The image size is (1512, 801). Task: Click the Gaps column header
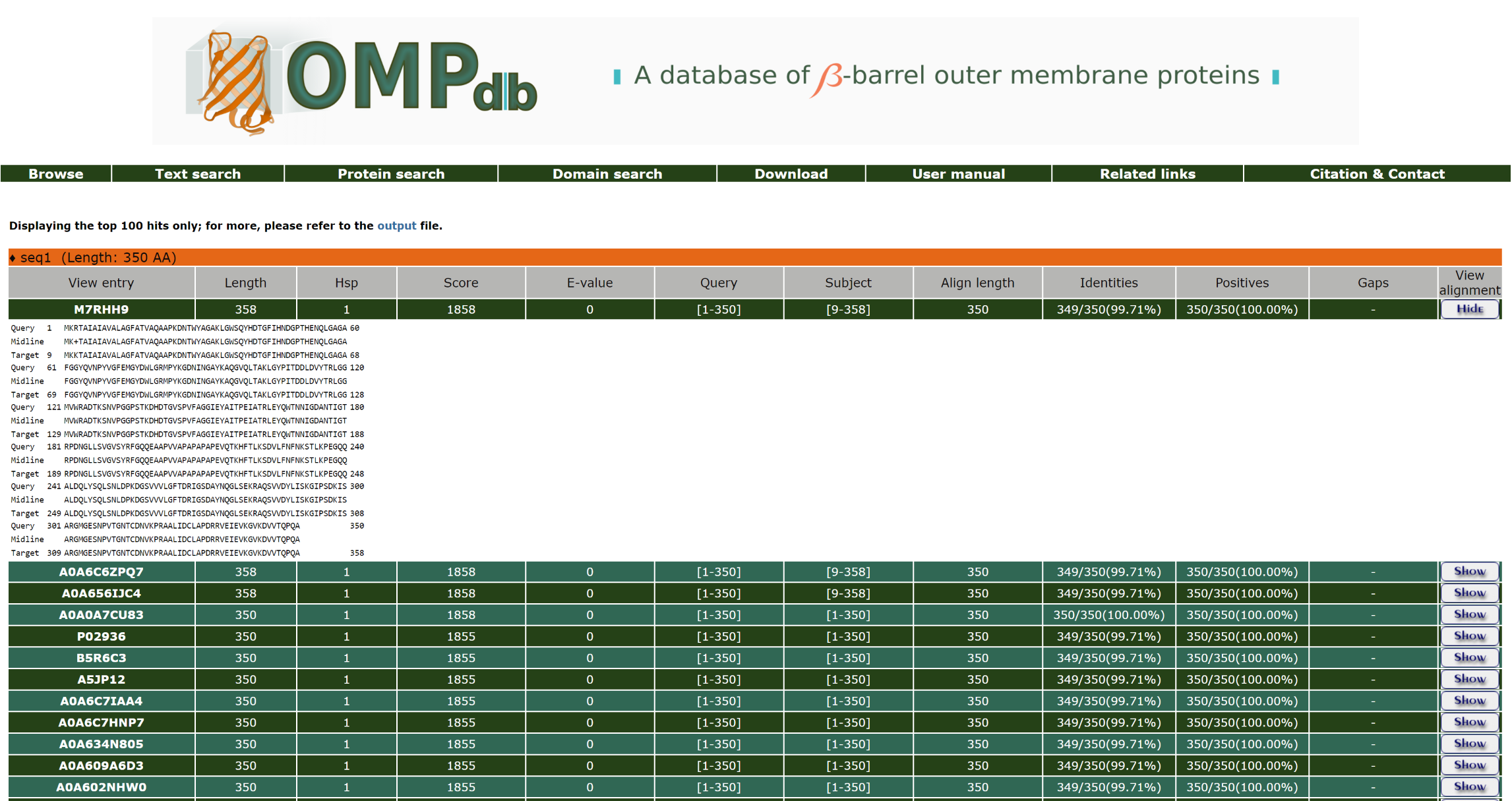(1373, 283)
